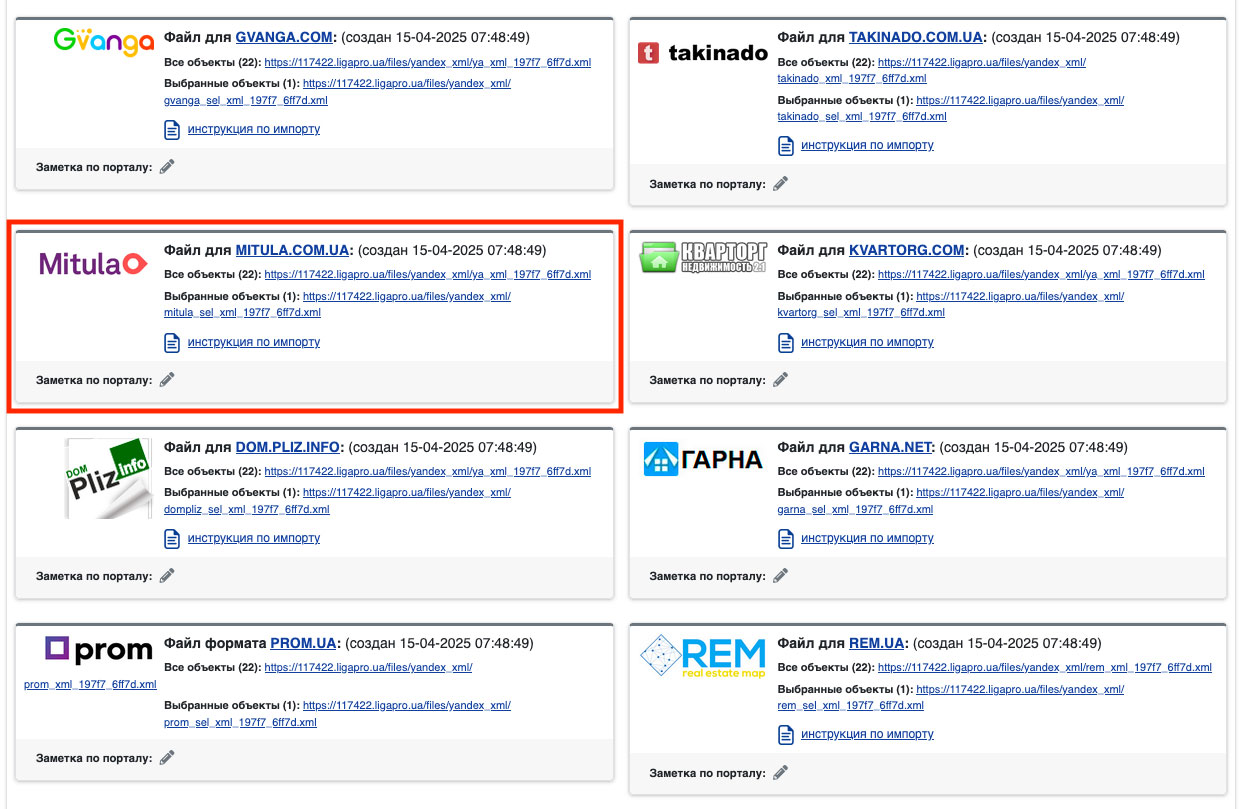Open import instructions for Mitula
1245x809 pixels.
pos(254,342)
